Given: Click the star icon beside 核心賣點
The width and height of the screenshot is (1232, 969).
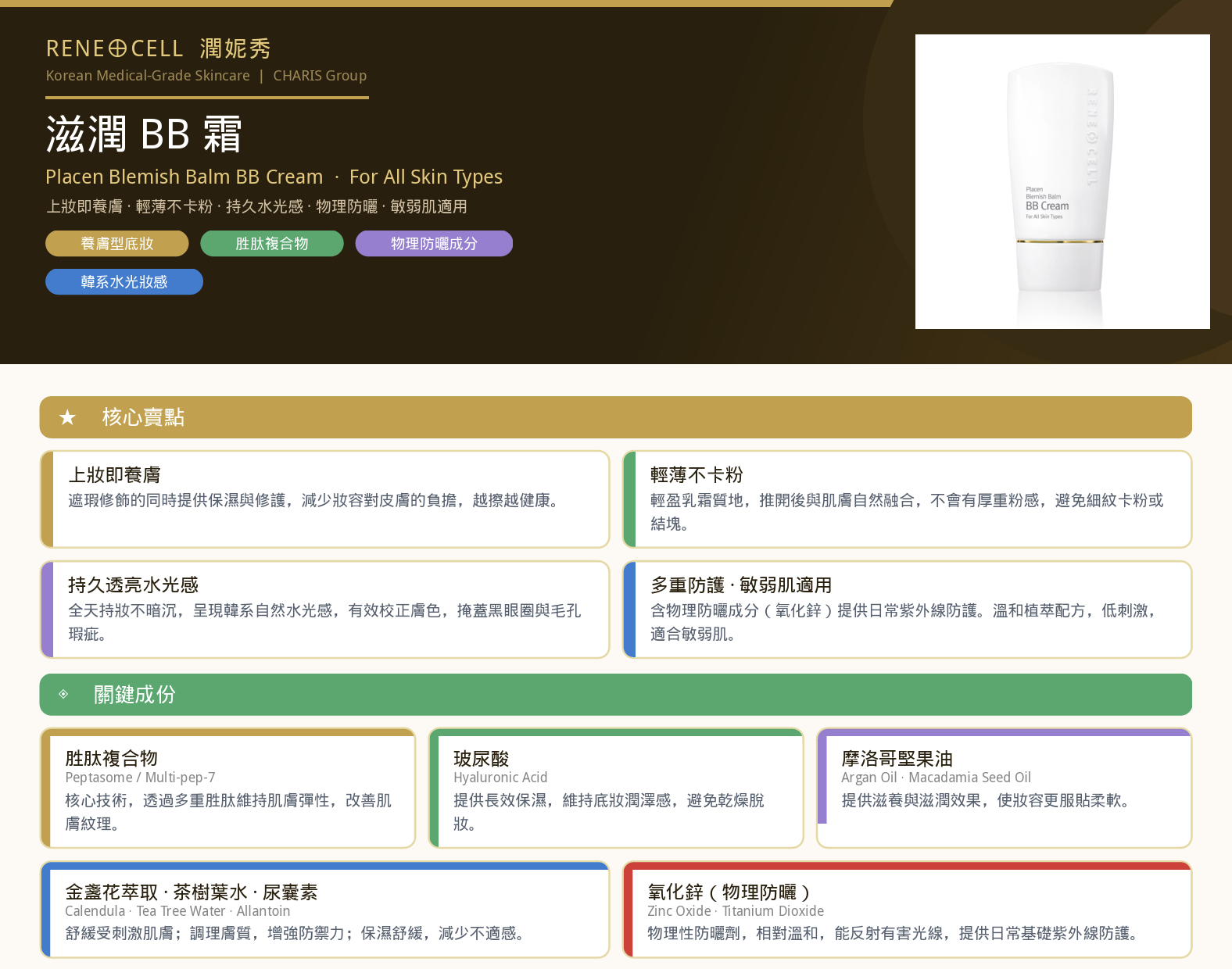Looking at the screenshot, I should tap(68, 417).
